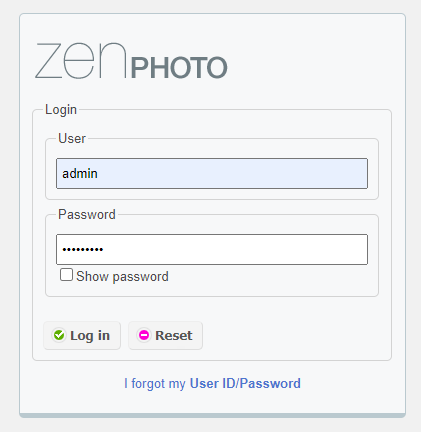Click the bold "User ID/Password" link text
421x432 pixels.
pos(245,383)
